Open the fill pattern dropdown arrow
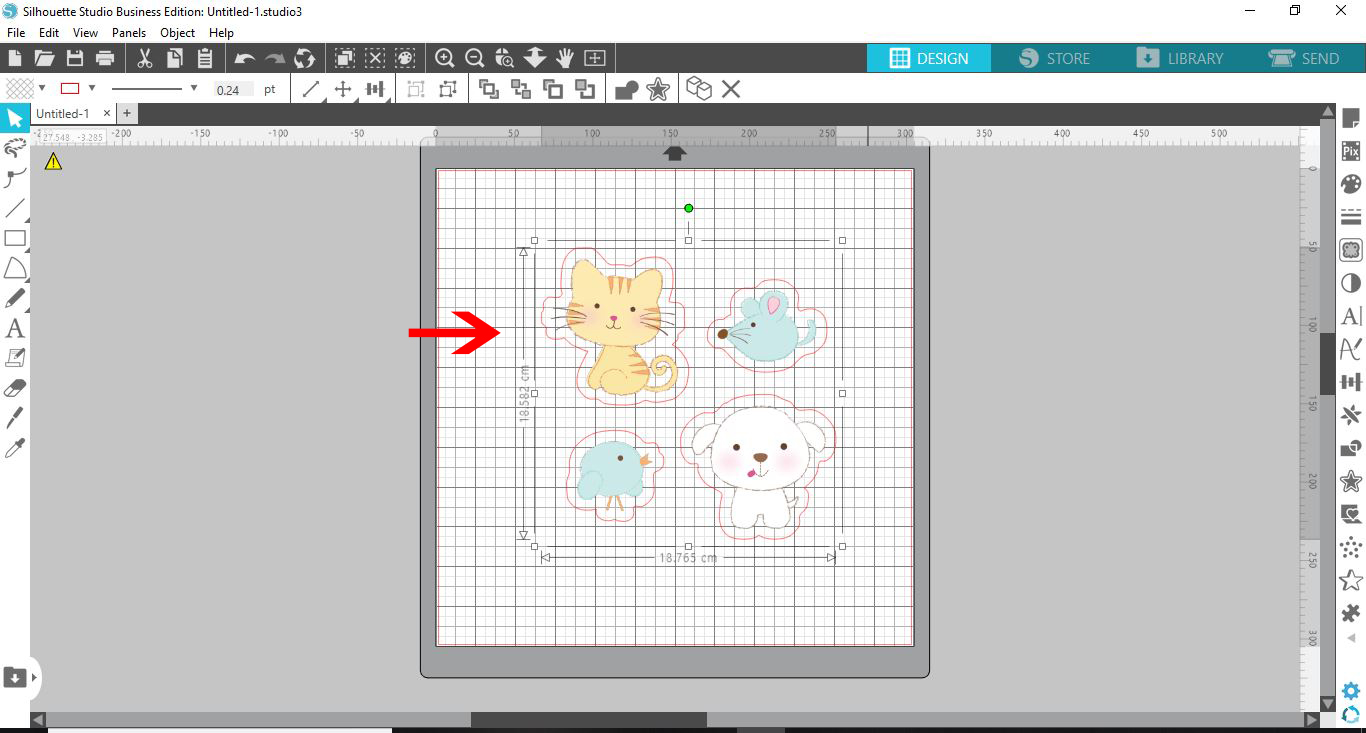 click(x=42, y=88)
